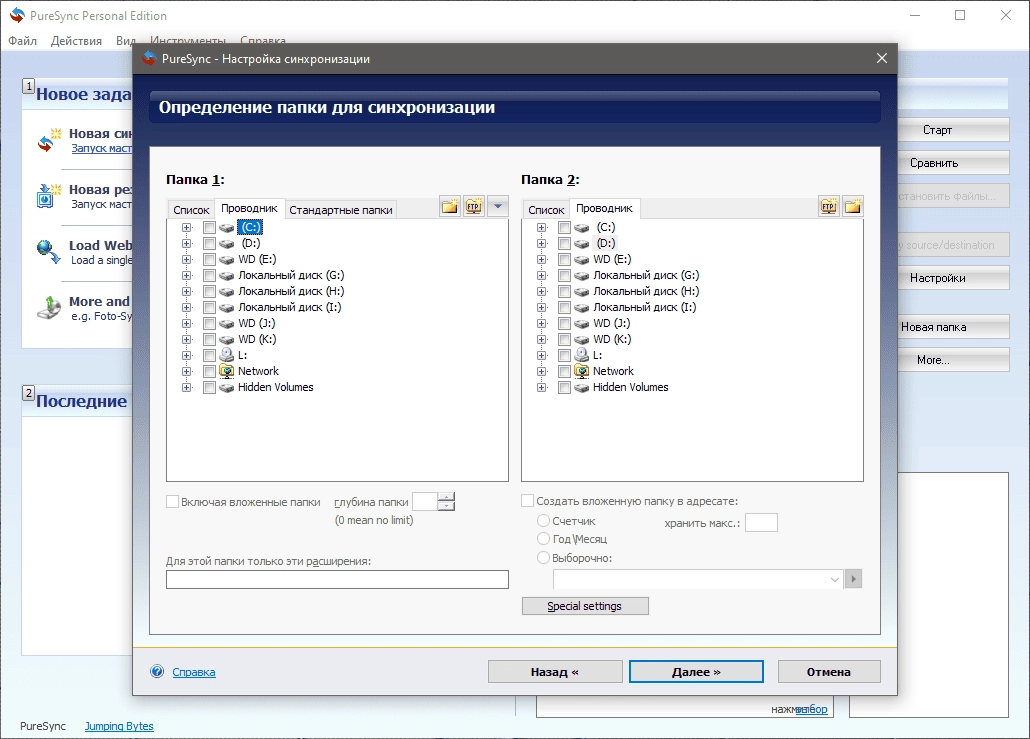
Task: Expand Network node in Folder 1 tree
Action: point(187,371)
